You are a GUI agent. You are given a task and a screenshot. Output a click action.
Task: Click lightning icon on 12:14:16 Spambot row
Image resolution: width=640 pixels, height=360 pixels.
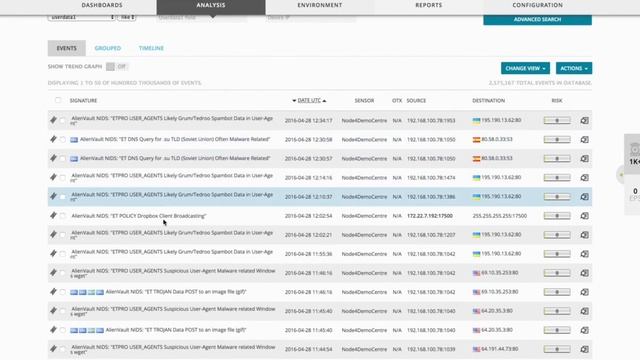(x=53, y=177)
